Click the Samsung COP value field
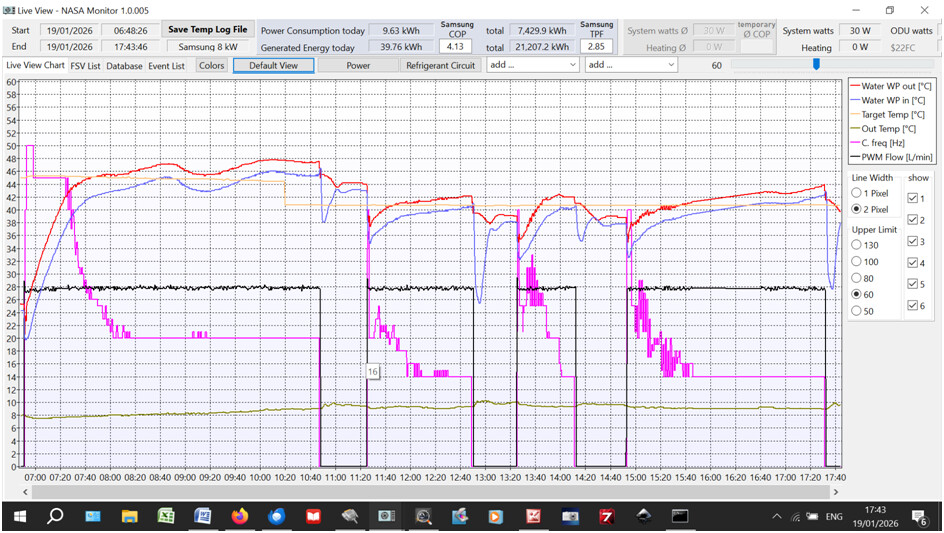 (x=457, y=47)
